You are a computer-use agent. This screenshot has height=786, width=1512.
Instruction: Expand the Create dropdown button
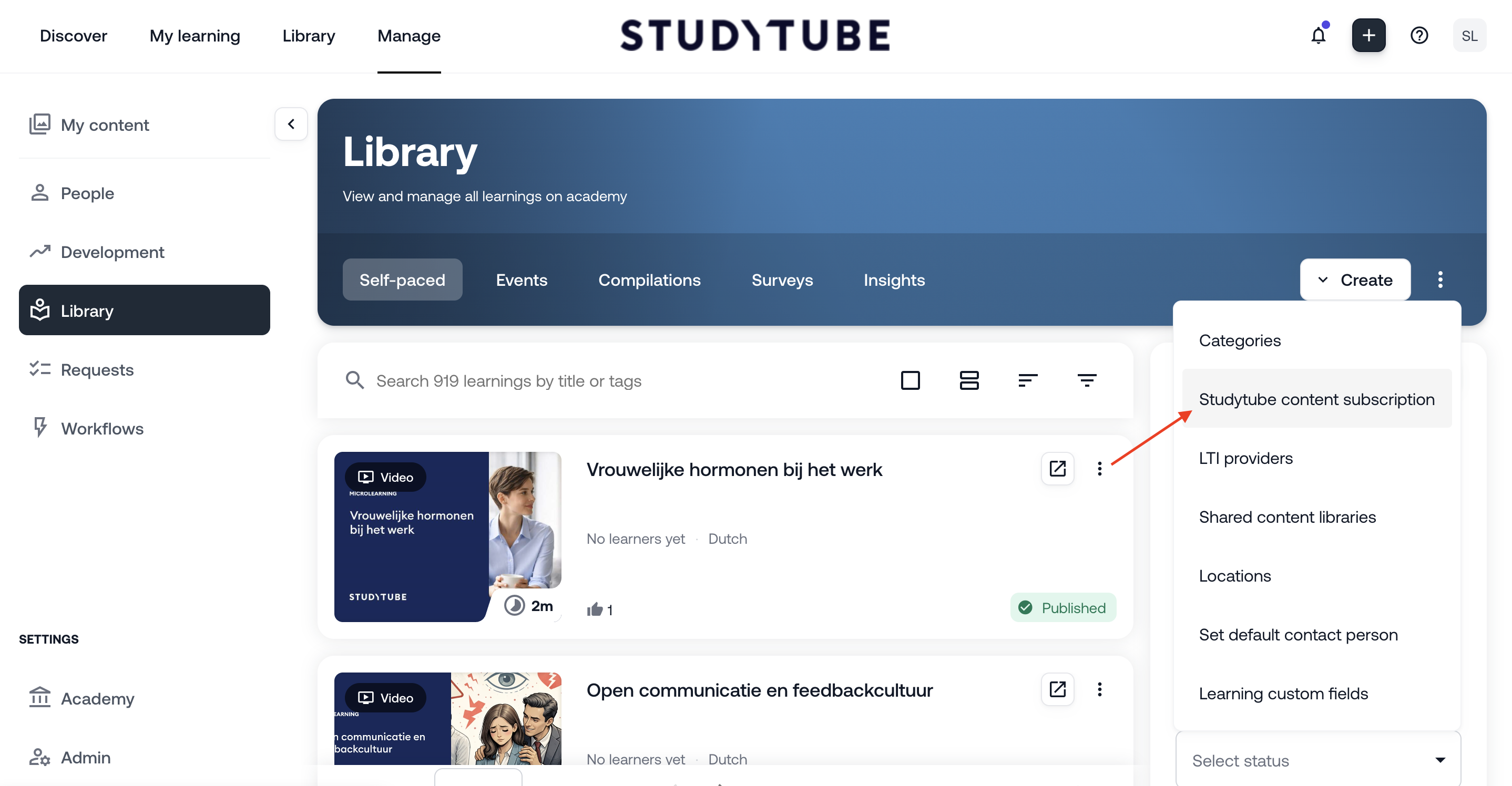coord(1355,280)
